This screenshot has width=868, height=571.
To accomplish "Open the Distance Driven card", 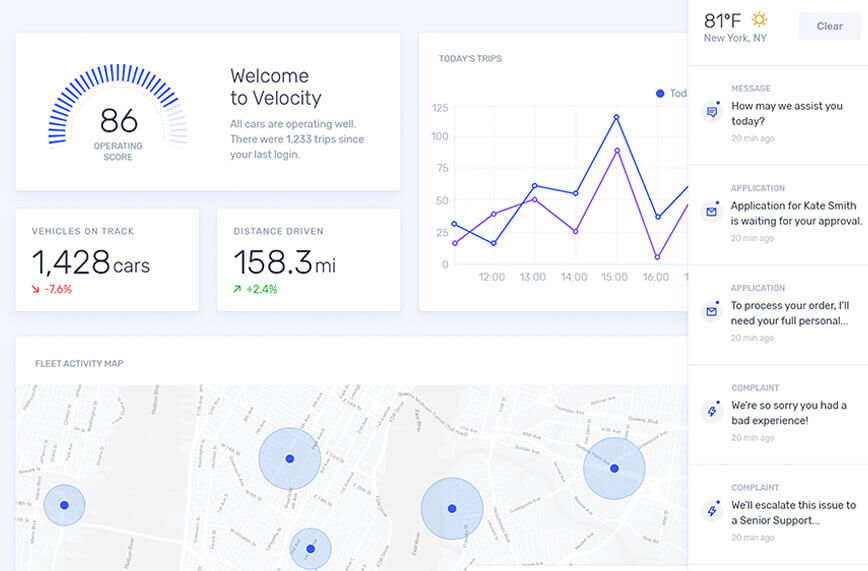I will pos(308,260).
